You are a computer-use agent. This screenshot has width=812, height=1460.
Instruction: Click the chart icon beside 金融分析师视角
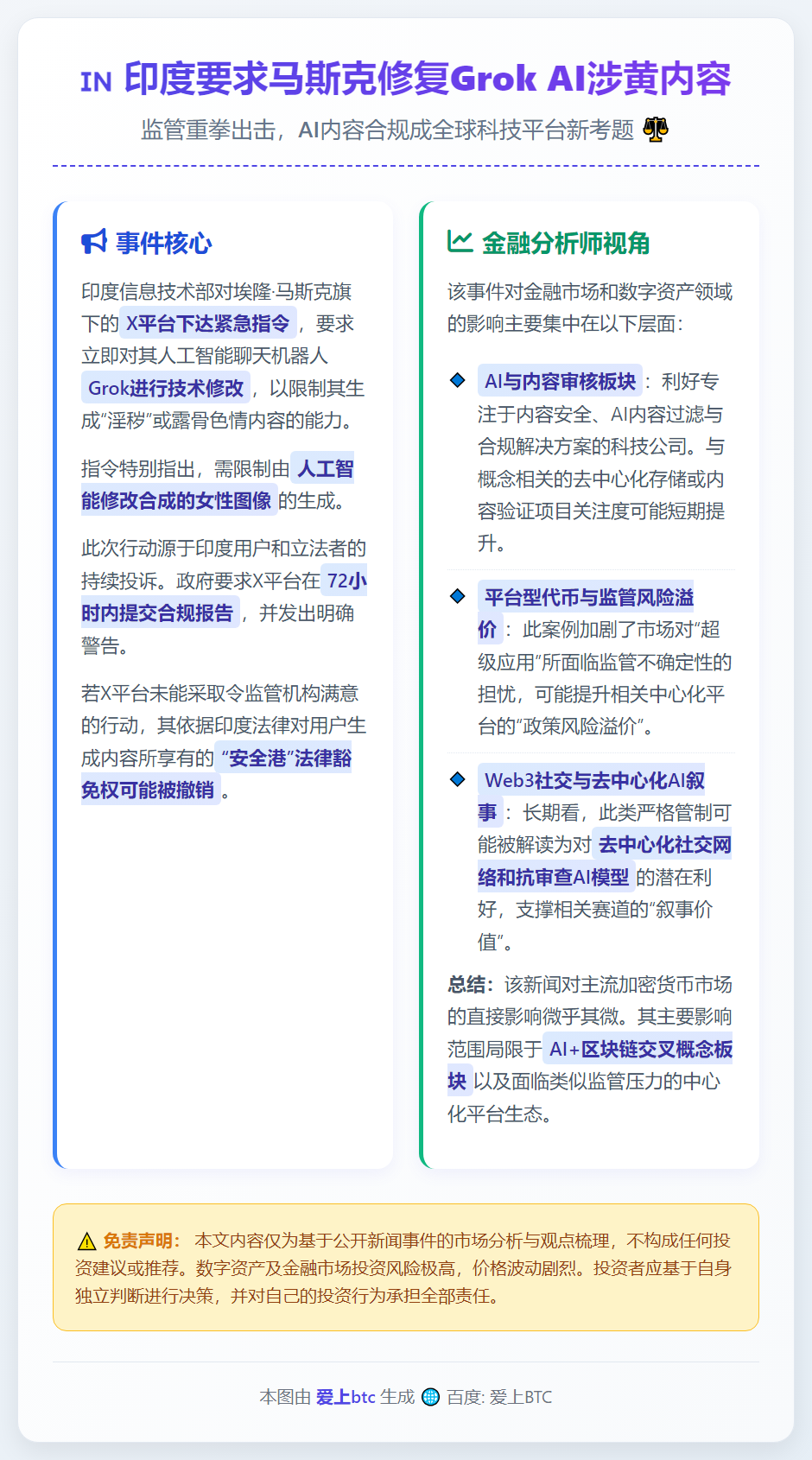[x=460, y=242]
